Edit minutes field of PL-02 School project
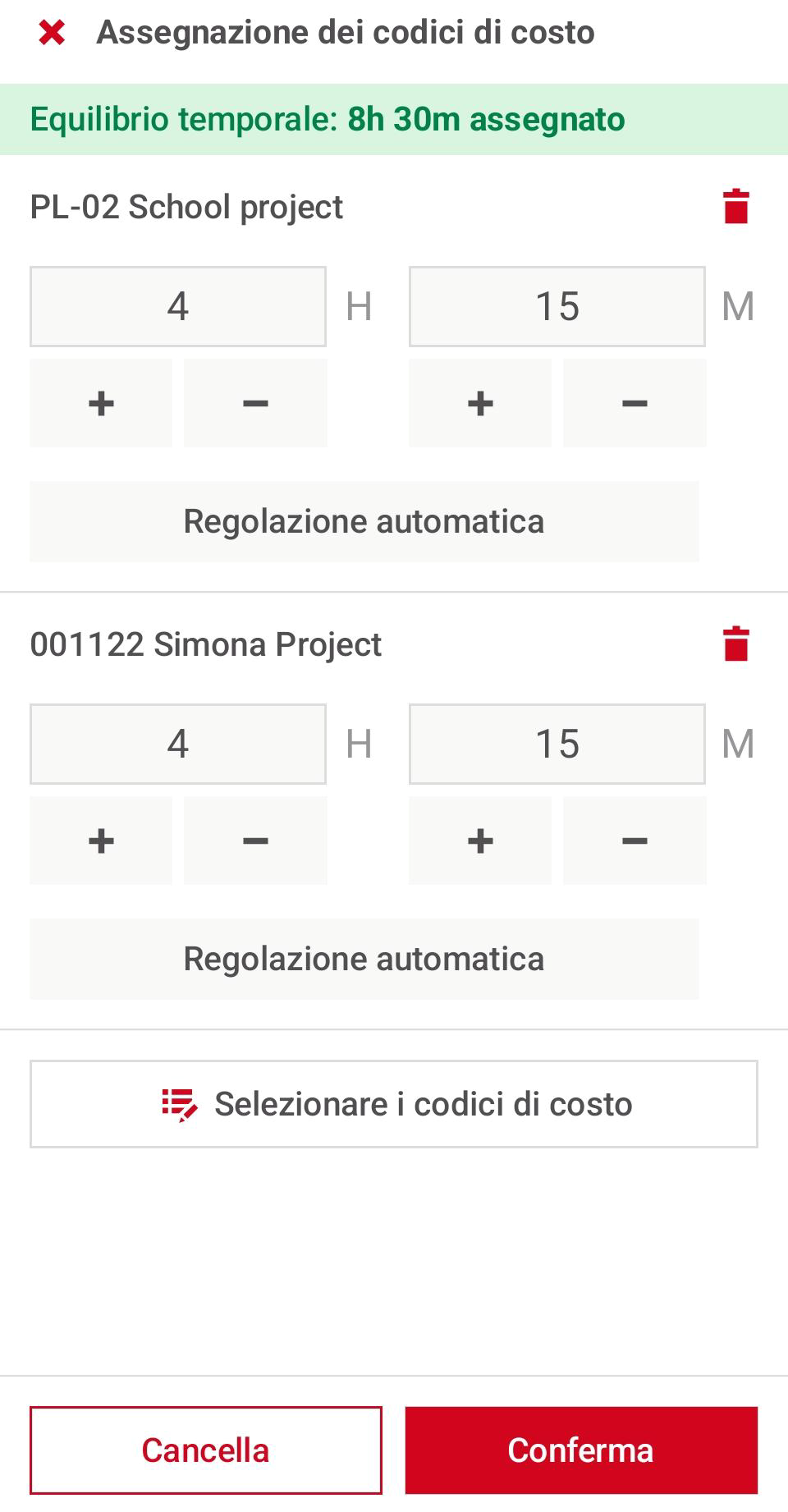 point(557,306)
